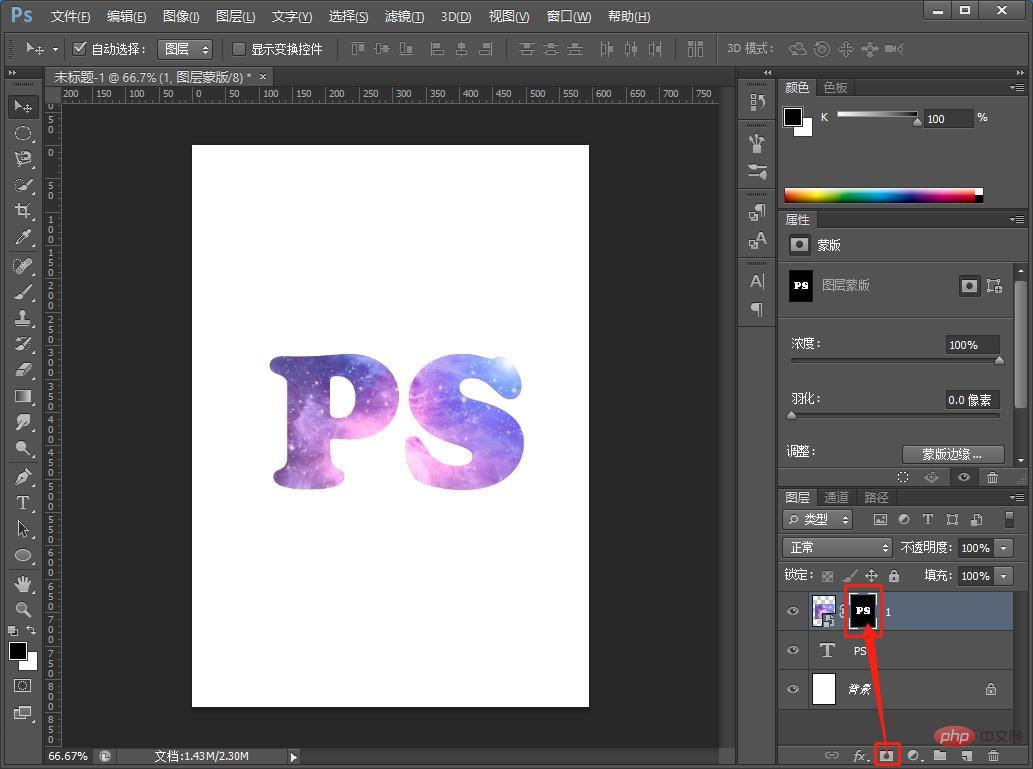Screen dimensions: 1033x769
Task: Click foreground color swatch in Color panel
Action: pyautogui.click(x=793, y=117)
